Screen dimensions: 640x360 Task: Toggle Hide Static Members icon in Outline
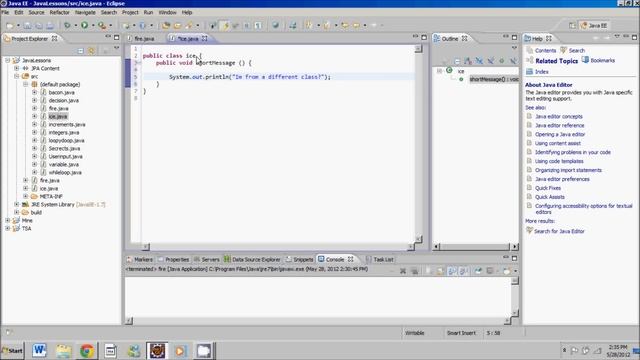(491, 61)
